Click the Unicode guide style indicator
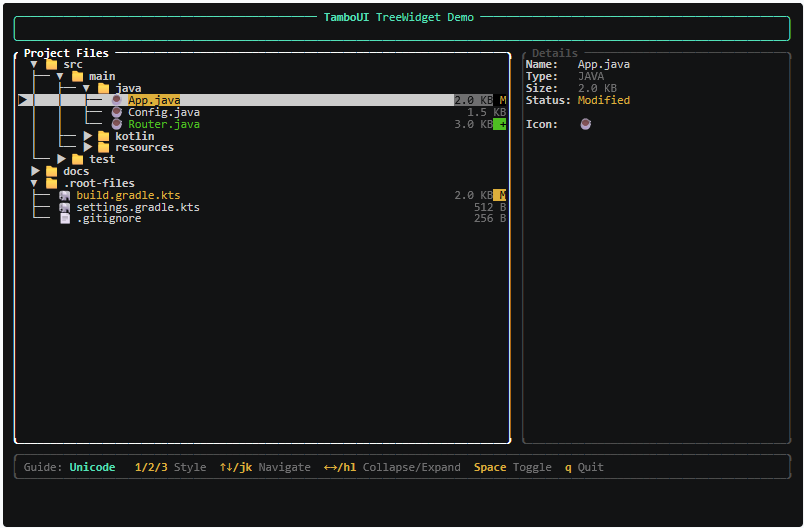 coord(92,467)
